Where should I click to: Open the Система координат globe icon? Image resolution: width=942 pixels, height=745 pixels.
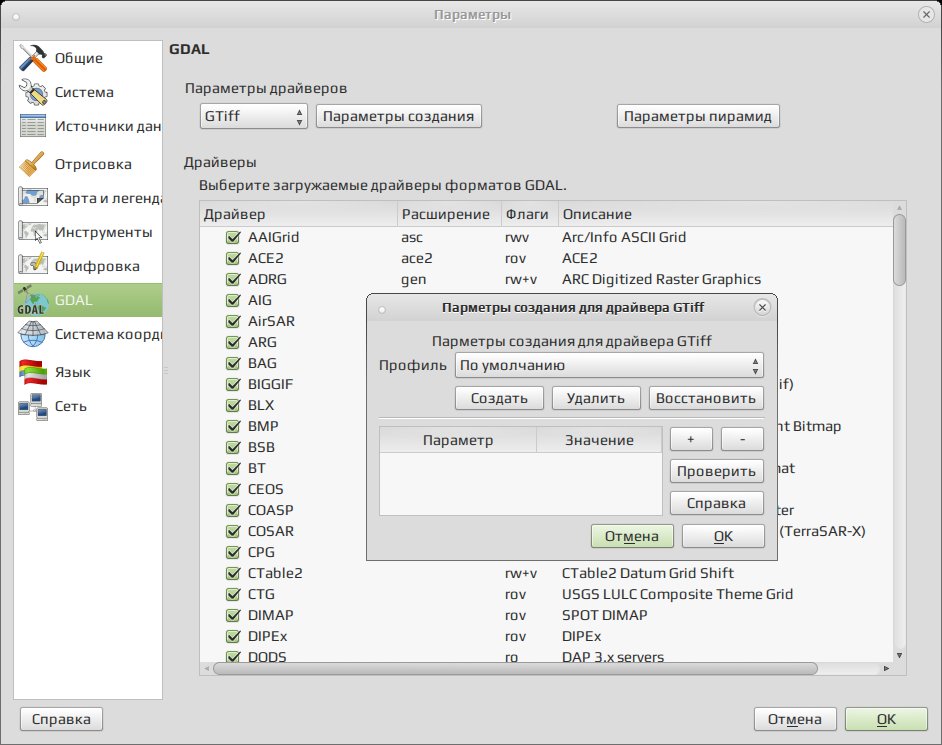32,334
